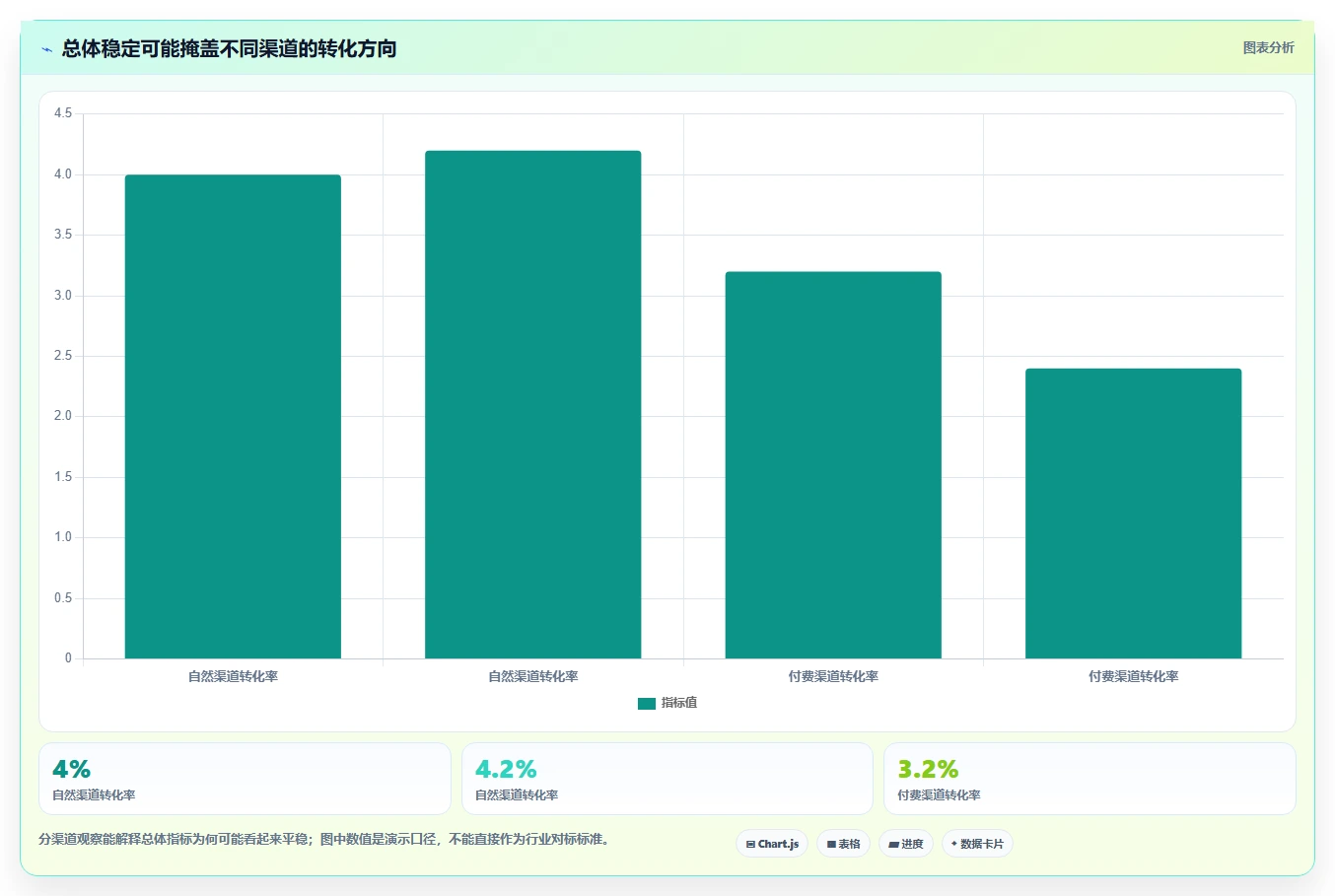The image size is (1335, 896).
Task: Click the footnote starting with 分渠道观察能解释
Action: (x=325, y=840)
